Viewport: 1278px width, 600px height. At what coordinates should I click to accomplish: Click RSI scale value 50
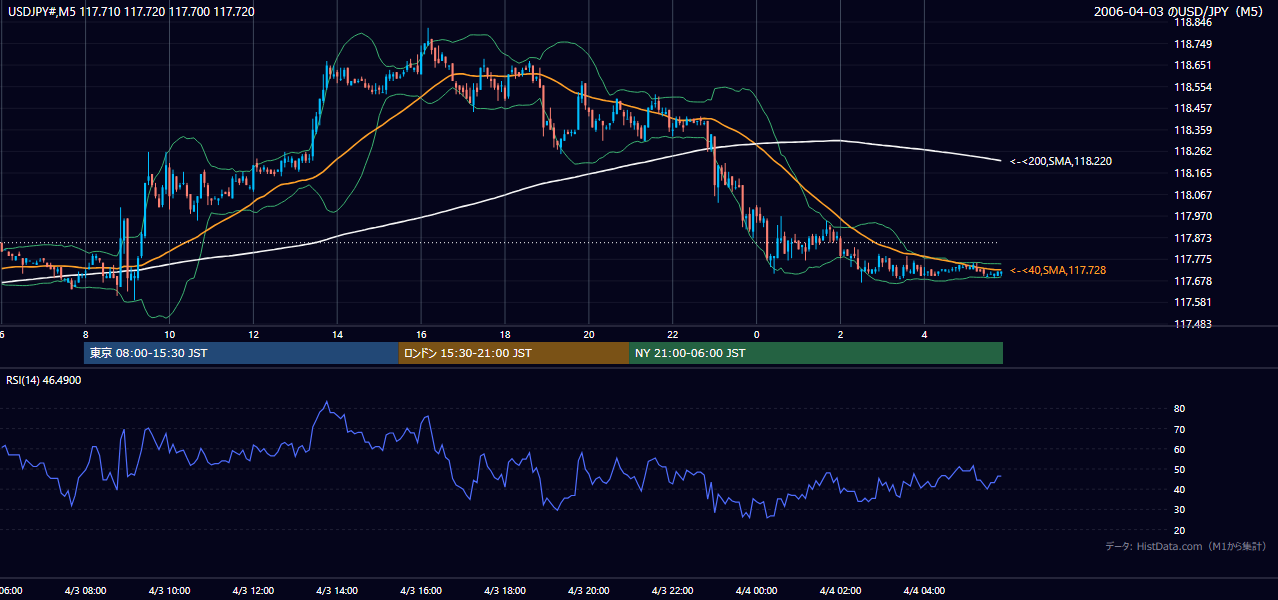pos(1180,469)
